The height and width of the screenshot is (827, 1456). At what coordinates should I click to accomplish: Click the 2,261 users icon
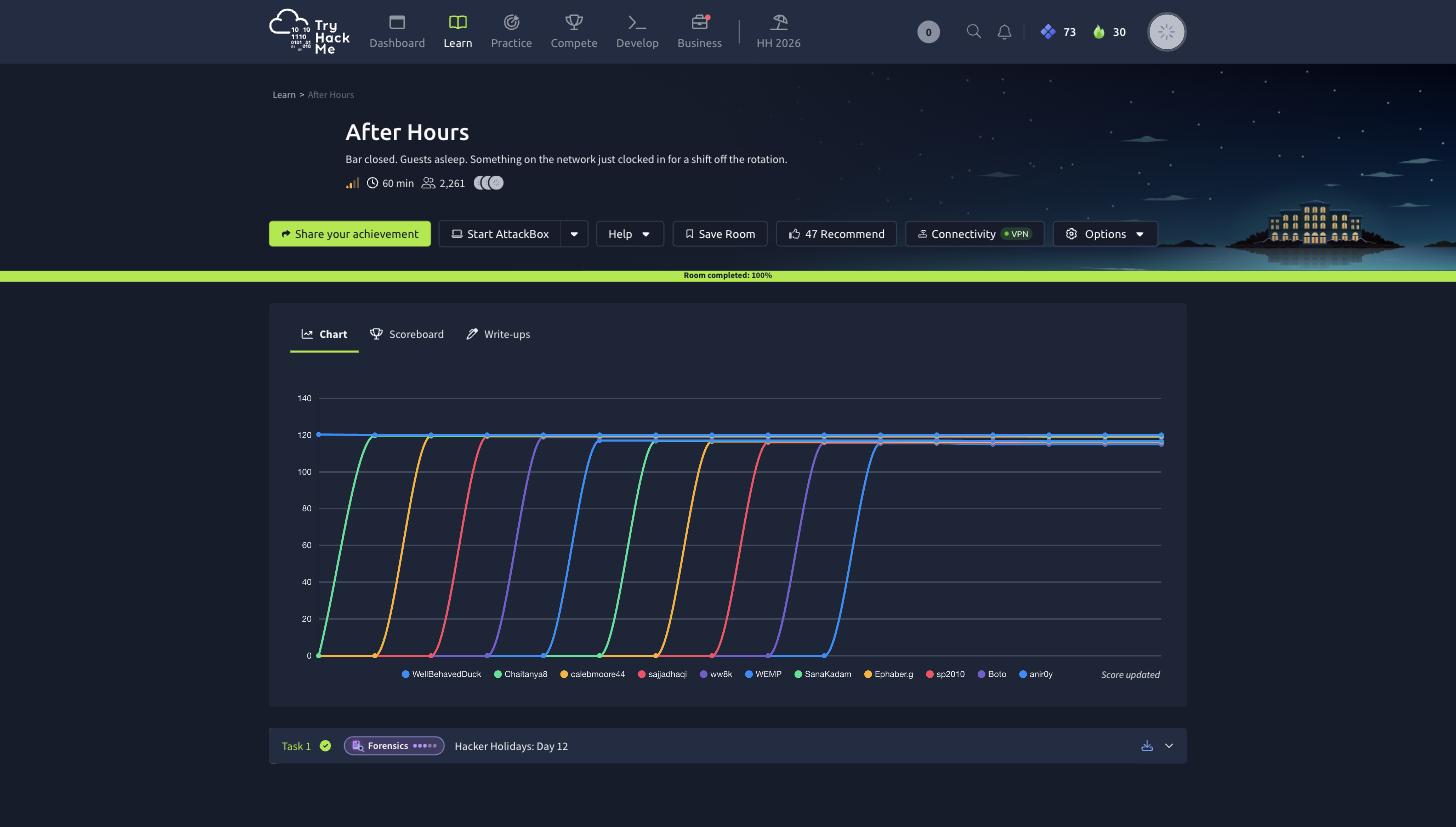pos(428,183)
